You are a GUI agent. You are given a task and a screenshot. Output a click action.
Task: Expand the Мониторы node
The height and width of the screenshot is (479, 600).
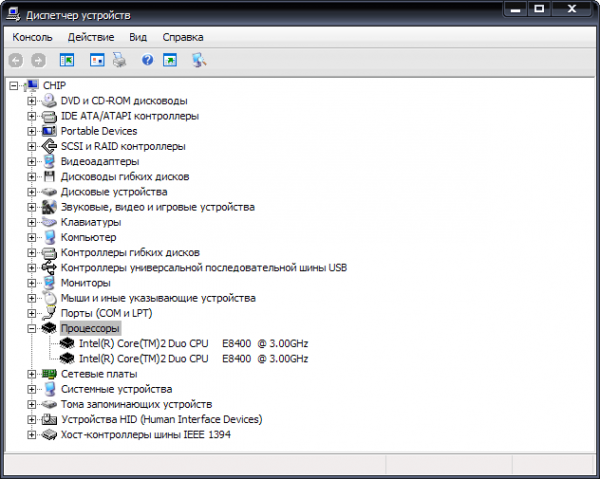tap(31, 283)
